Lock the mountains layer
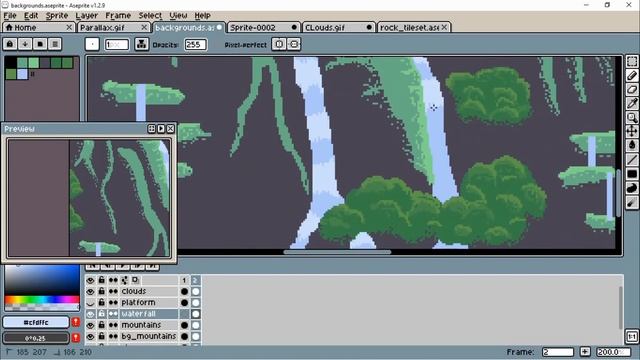This screenshot has width=640, height=360. (x=101, y=325)
